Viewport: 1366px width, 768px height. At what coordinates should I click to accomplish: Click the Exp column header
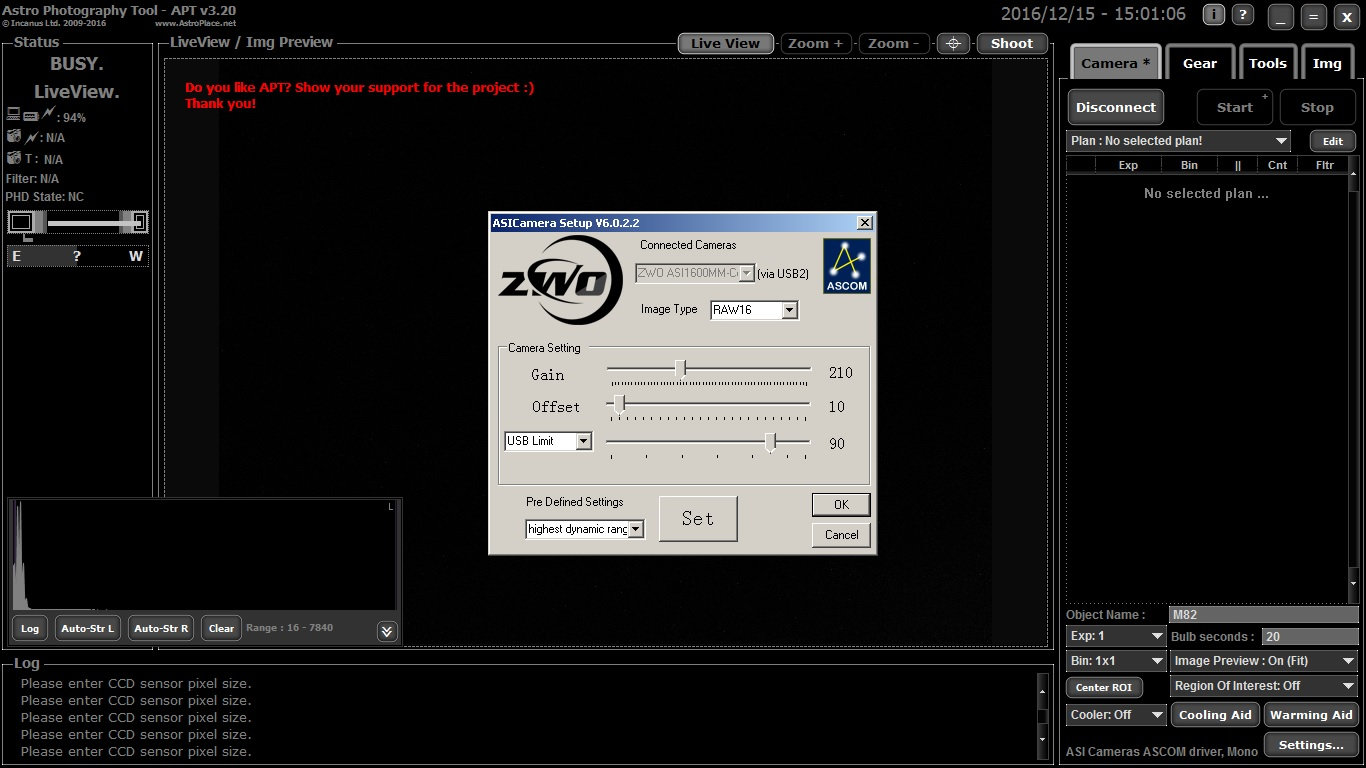tap(1128, 165)
